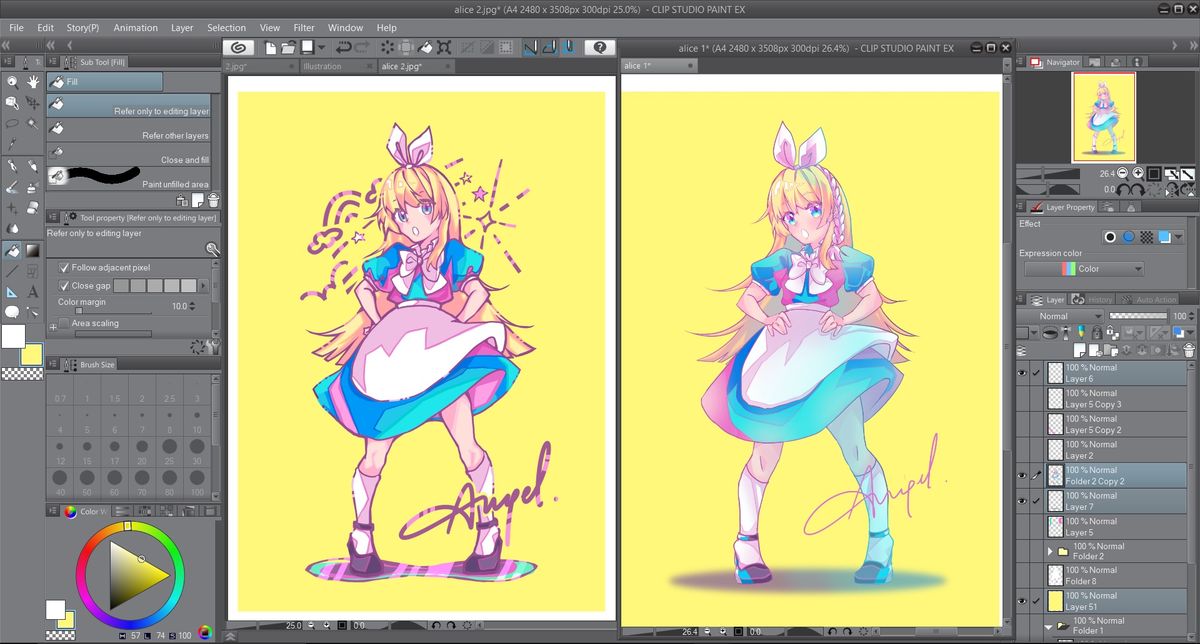The image size is (1200, 644).
Task: Select the Eraser tool
Action: pos(33,208)
